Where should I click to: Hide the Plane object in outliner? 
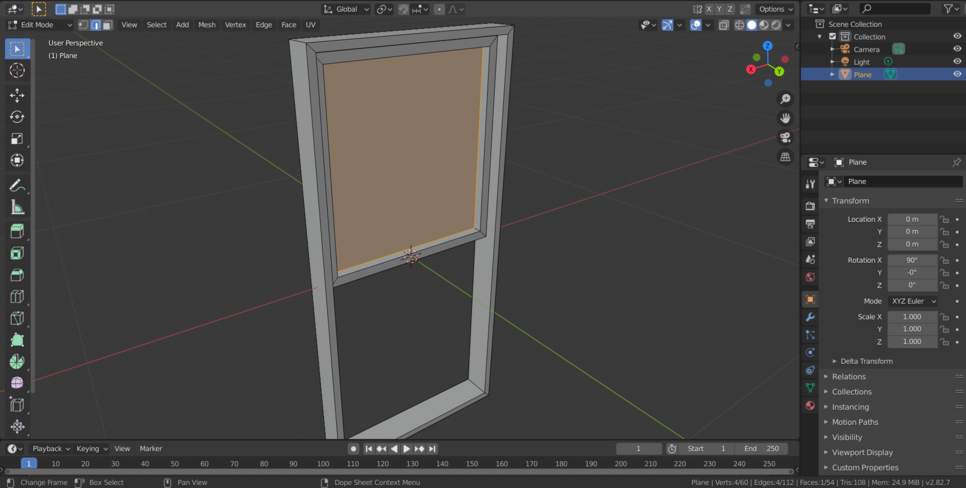tap(957, 74)
